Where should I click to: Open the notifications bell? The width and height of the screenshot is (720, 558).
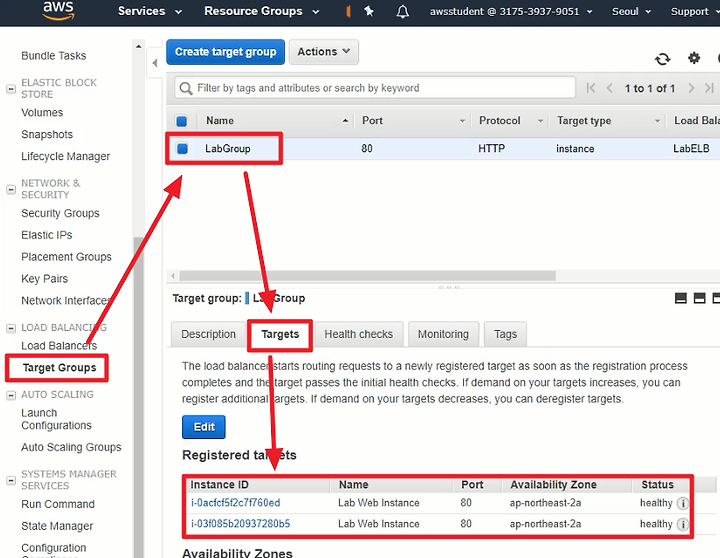[402, 11]
